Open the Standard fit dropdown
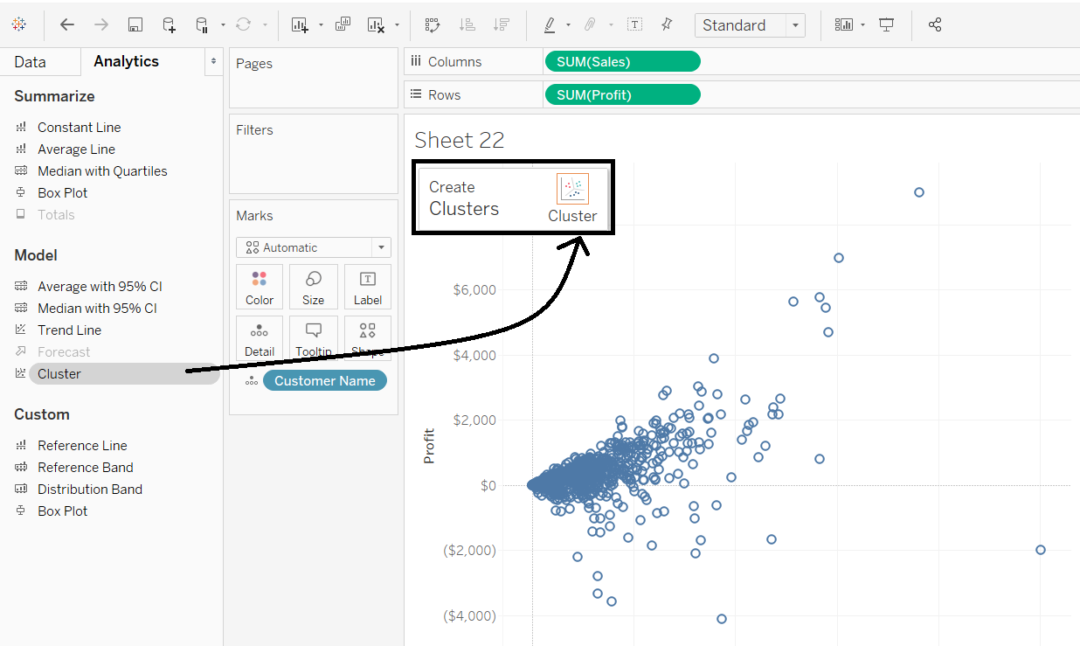 click(795, 24)
